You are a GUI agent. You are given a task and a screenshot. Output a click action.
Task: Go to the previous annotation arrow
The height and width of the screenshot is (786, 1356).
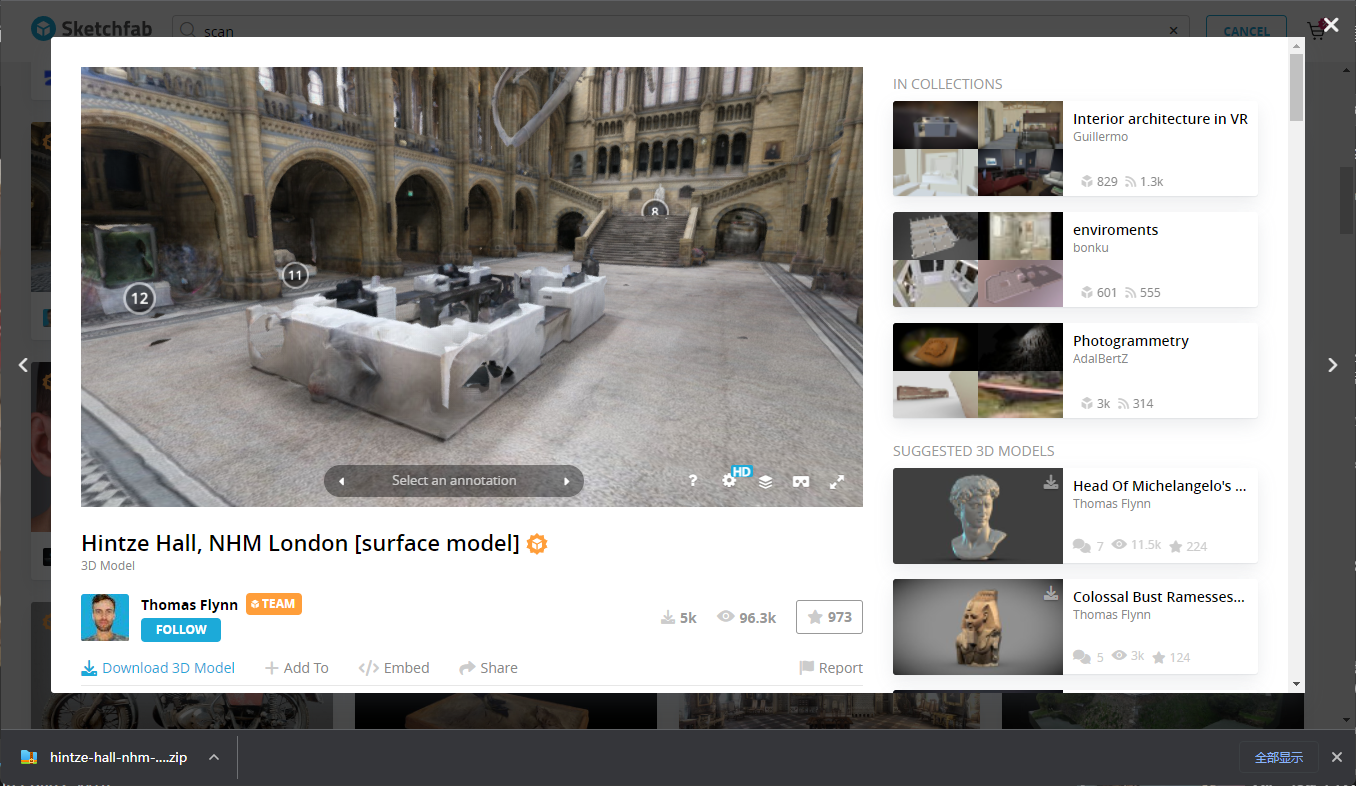pos(341,481)
